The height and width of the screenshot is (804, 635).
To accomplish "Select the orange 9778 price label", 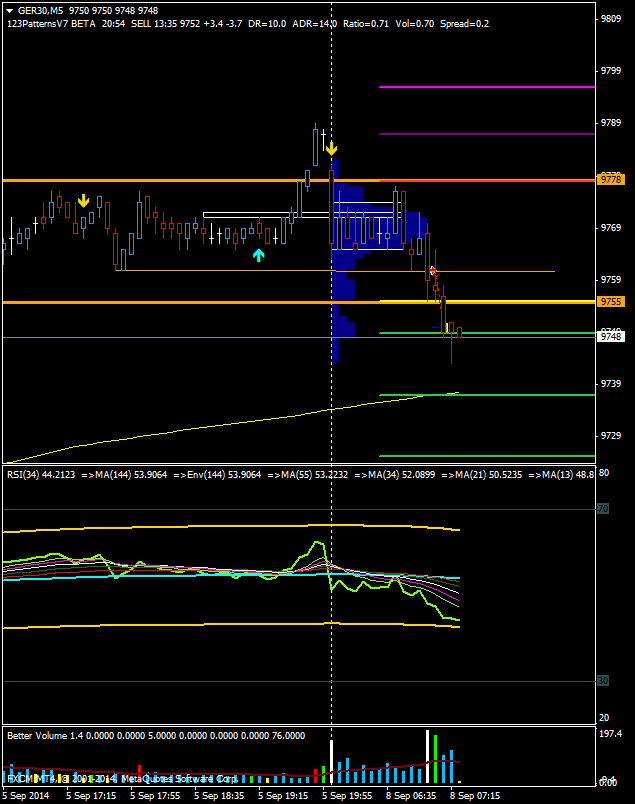I will (610, 180).
